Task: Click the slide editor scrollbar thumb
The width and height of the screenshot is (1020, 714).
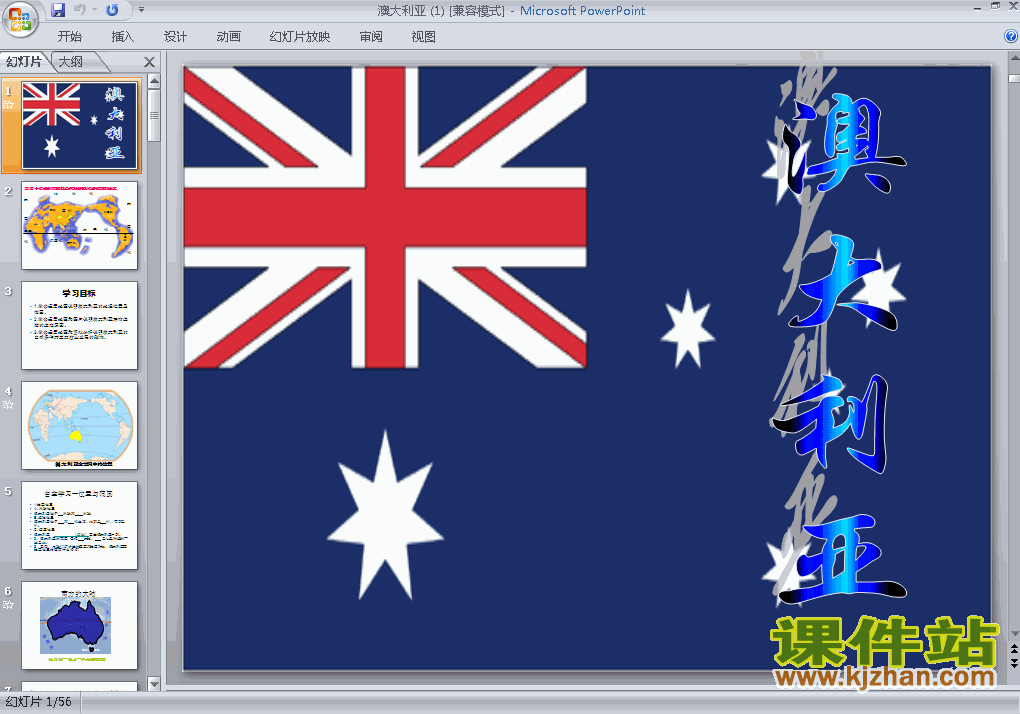Action: coord(1014,79)
